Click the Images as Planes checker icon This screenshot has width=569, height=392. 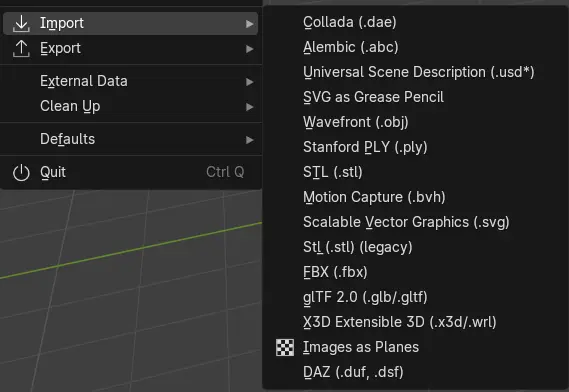pos(285,347)
